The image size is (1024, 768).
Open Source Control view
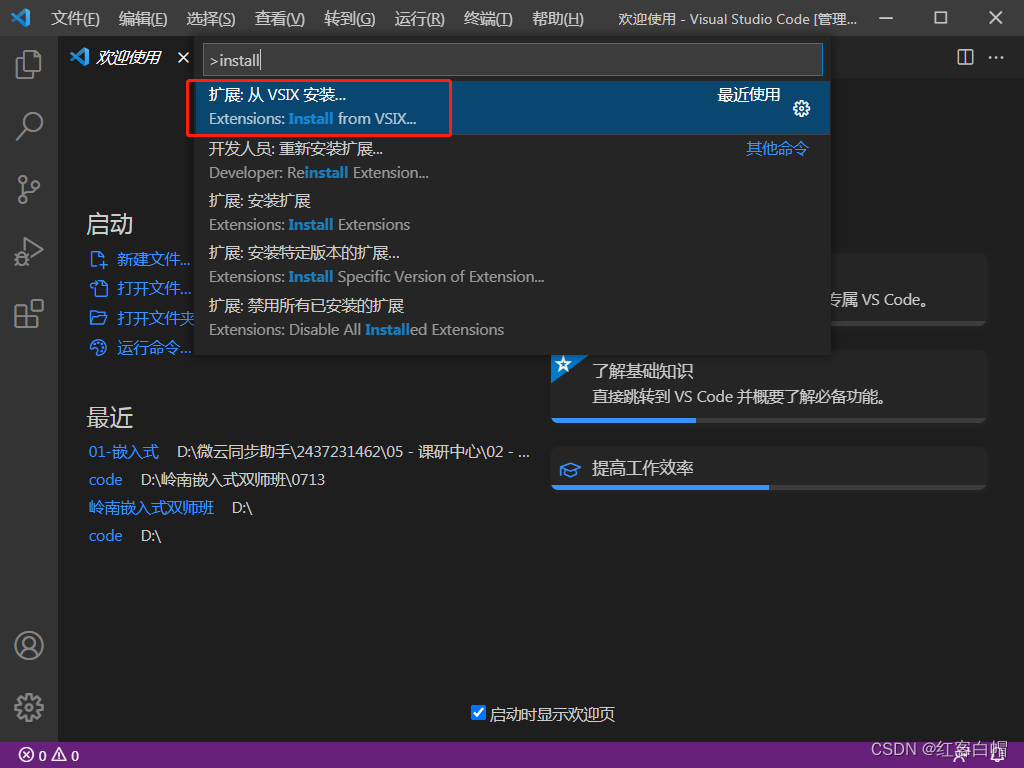pos(29,189)
